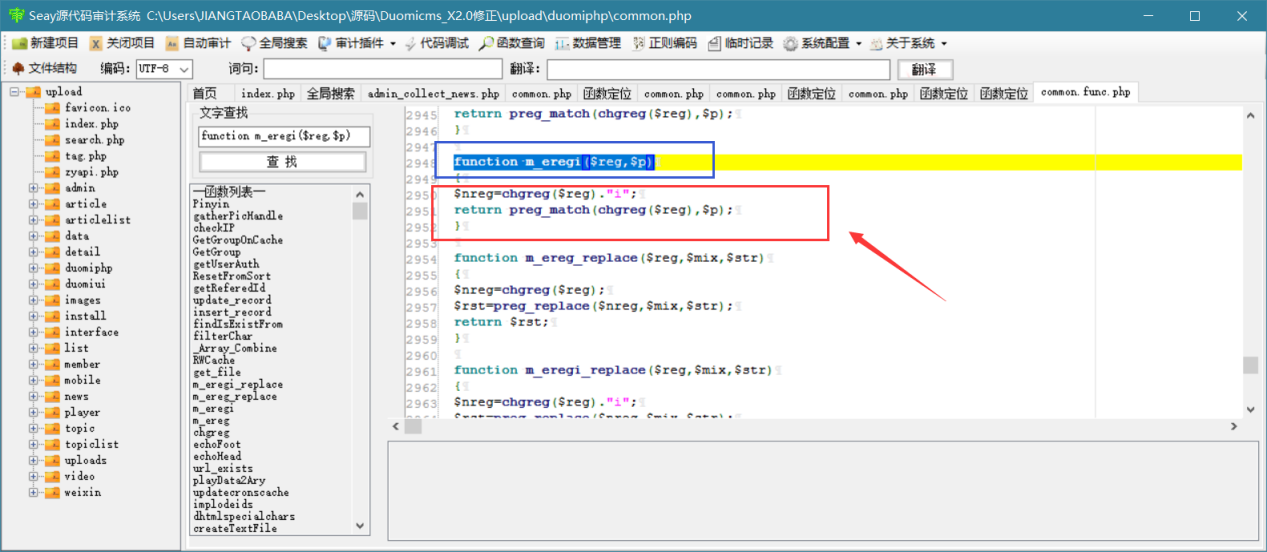
Task: Click line number 2954 in editor gutter
Action: click(421, 258)
